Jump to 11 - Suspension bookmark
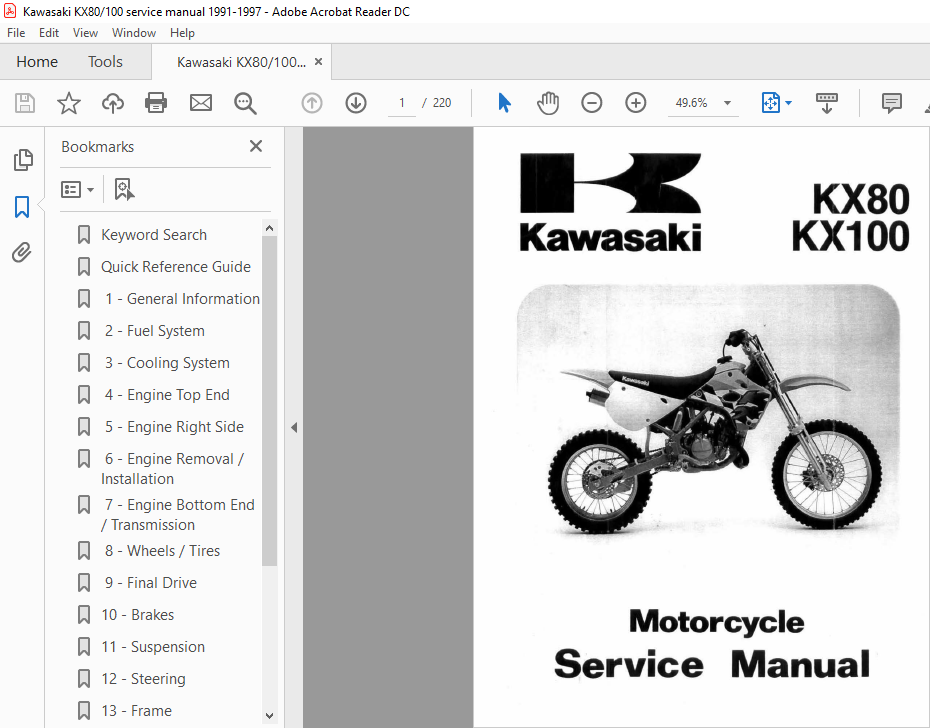 click(x=153, y=647)
